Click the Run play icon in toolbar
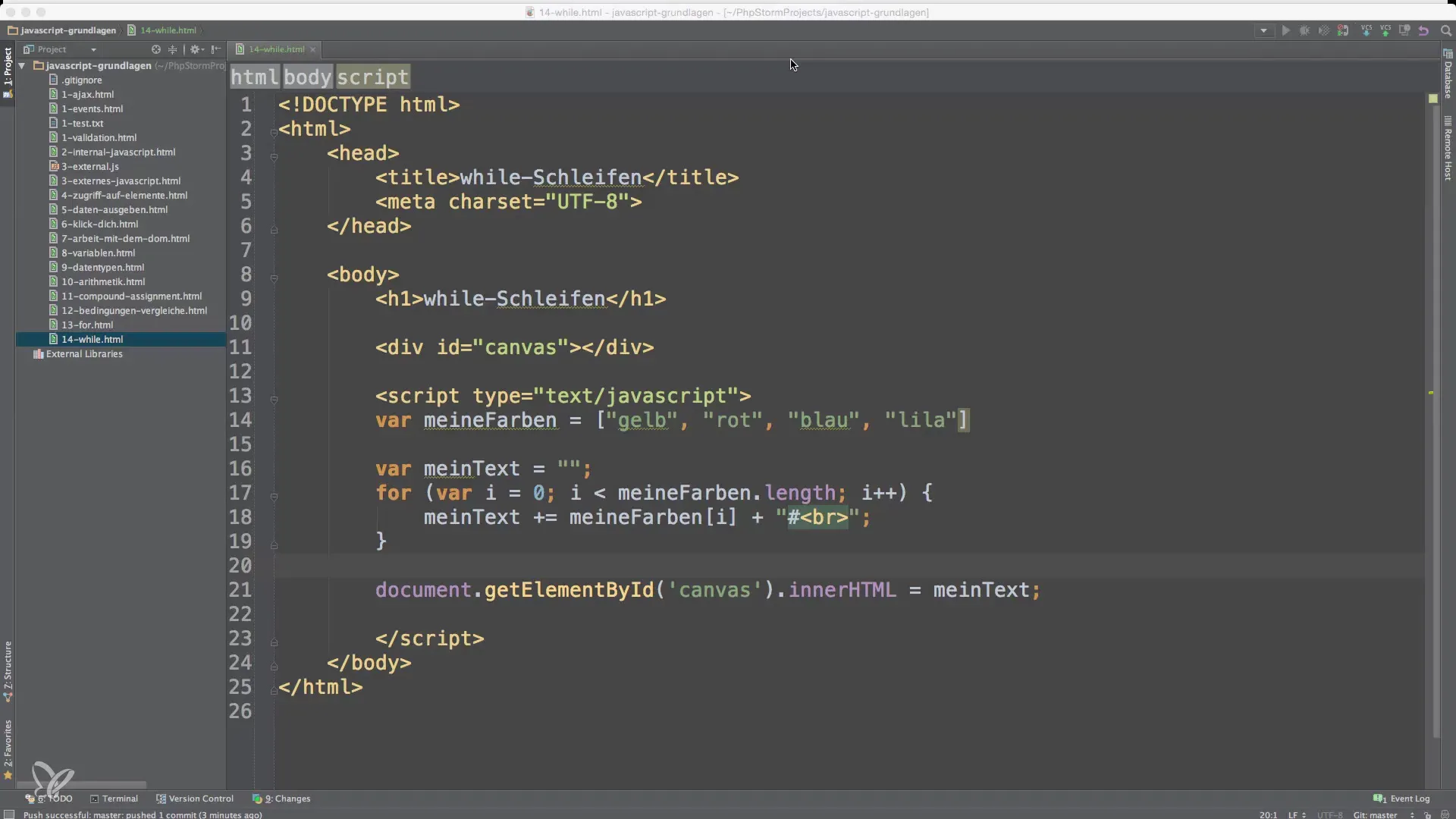1456x819 pixels. (1285, 31)
